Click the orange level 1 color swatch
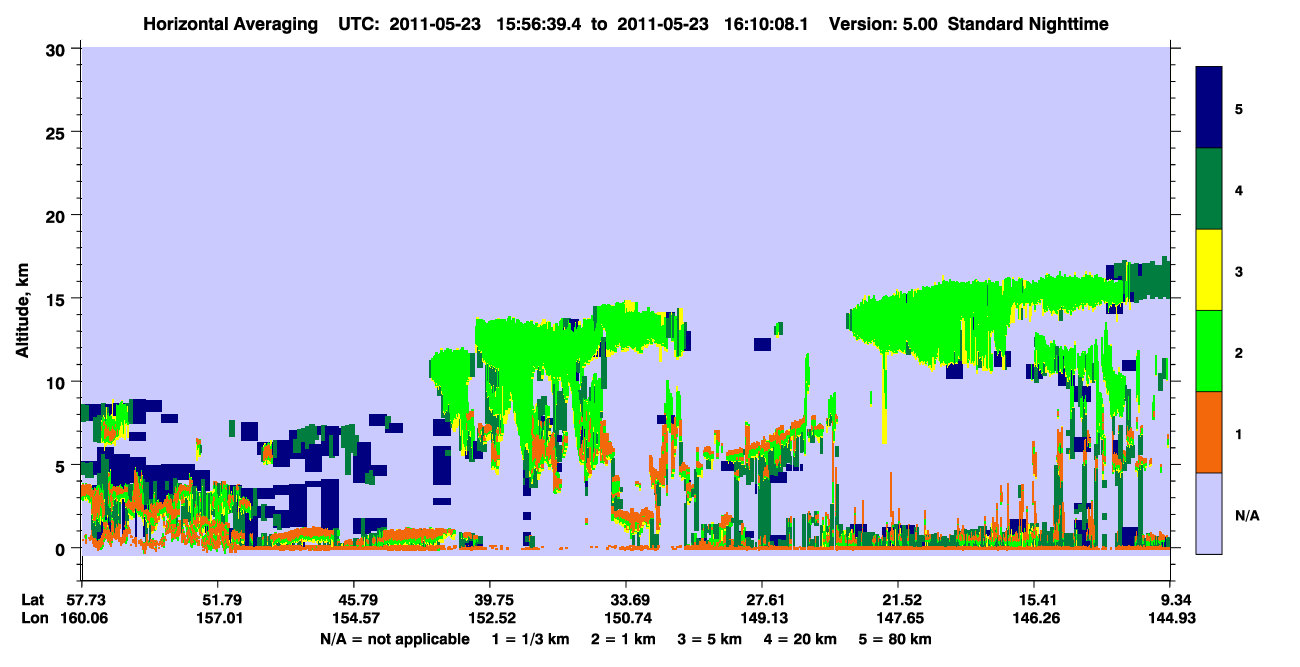 point(1209,432)
